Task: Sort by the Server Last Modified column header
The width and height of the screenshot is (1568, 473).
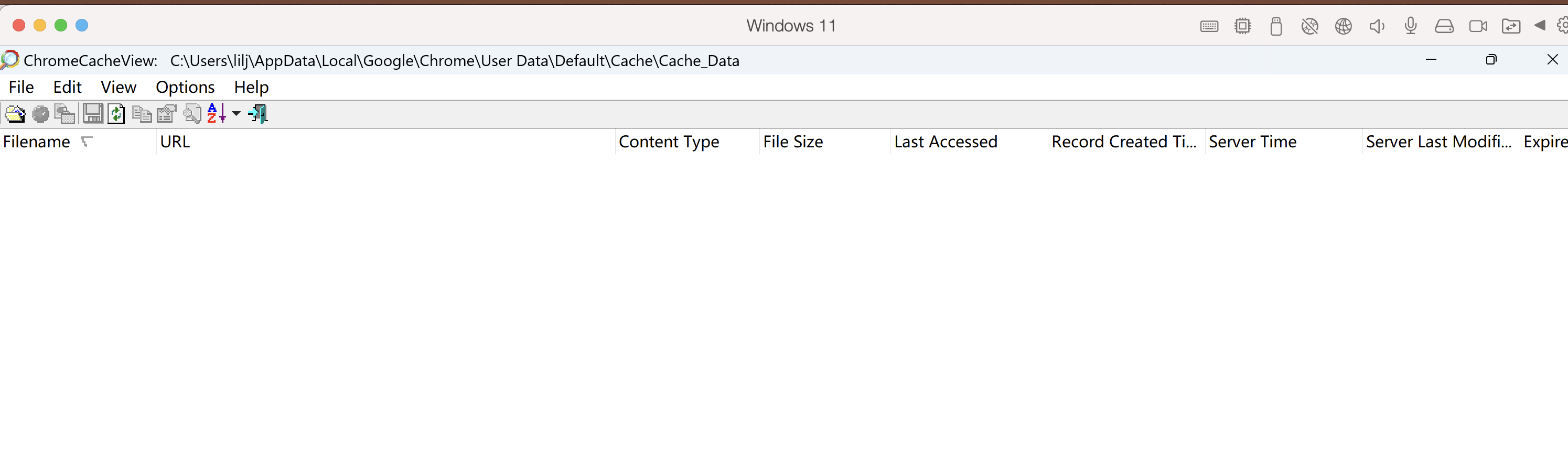Action: tap(1442, 142)
